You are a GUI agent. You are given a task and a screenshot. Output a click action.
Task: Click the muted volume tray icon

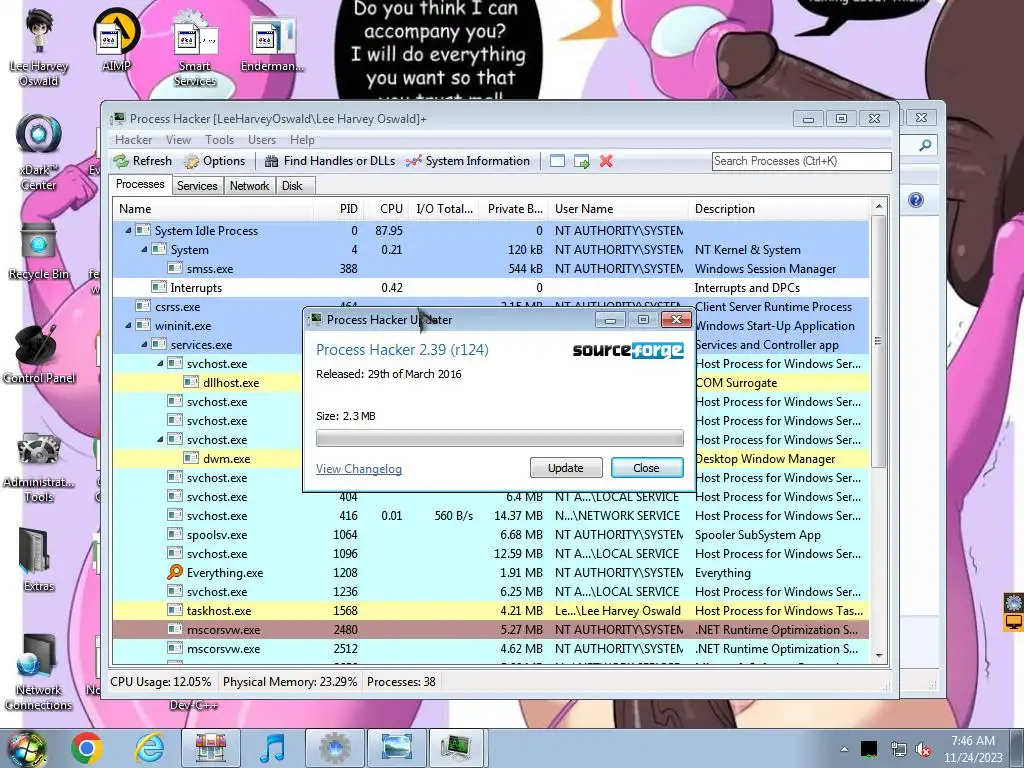(x=923, y=750)
